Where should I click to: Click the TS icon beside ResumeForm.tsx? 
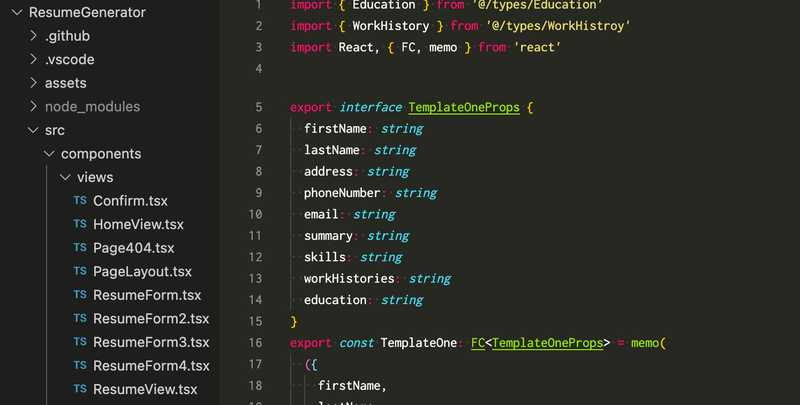pos(80,295)
